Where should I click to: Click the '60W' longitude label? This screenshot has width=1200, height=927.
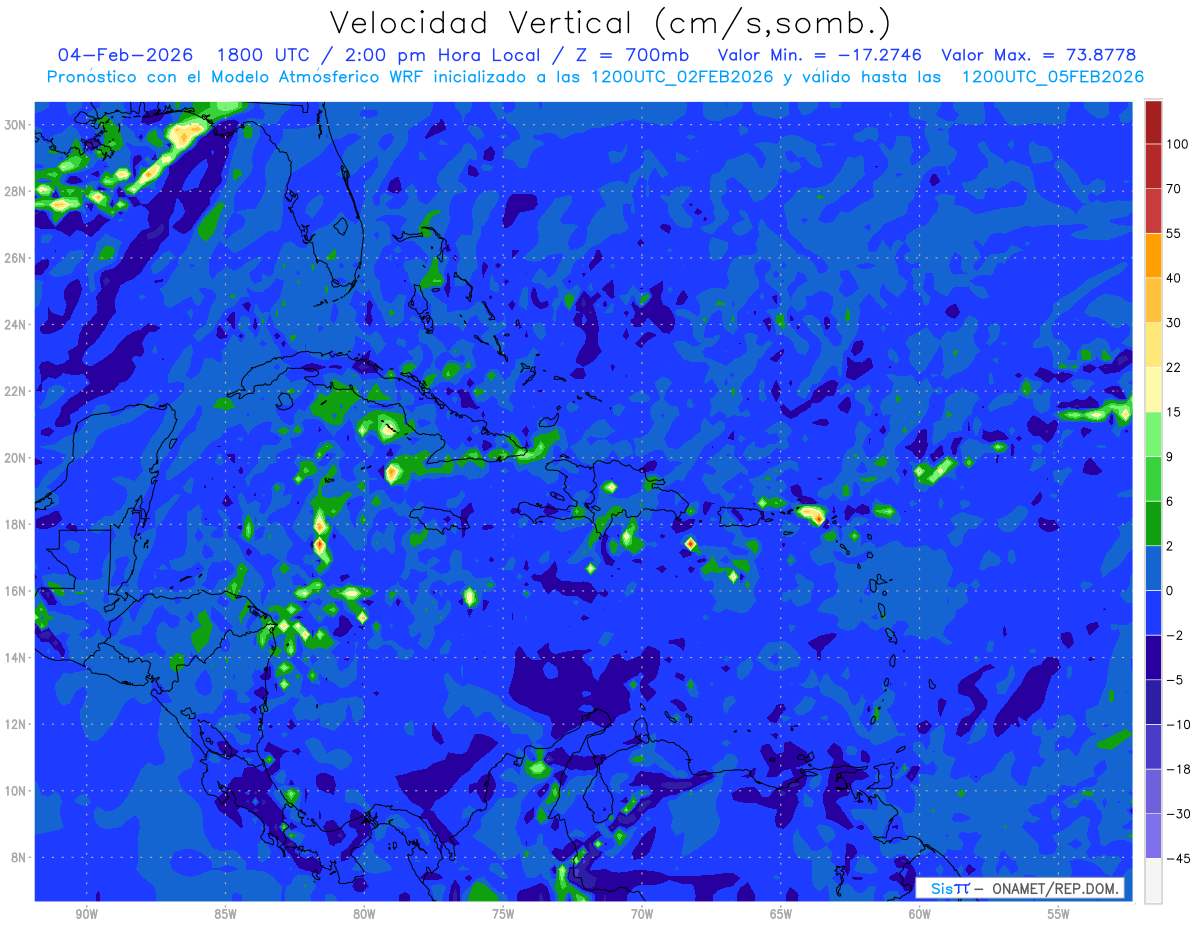(x=920, y=915)
